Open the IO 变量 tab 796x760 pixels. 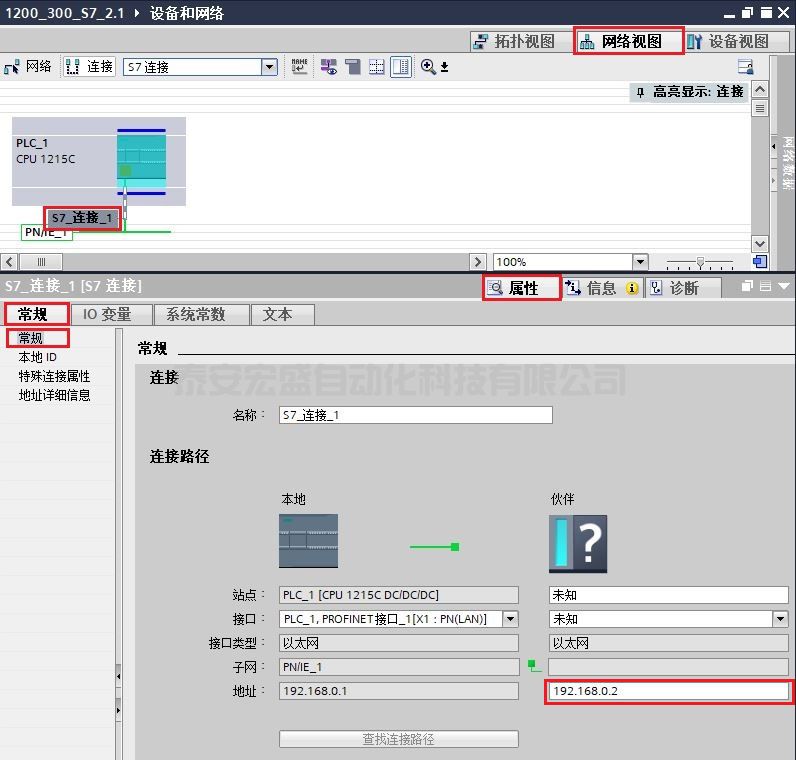[x=107, y=314]
